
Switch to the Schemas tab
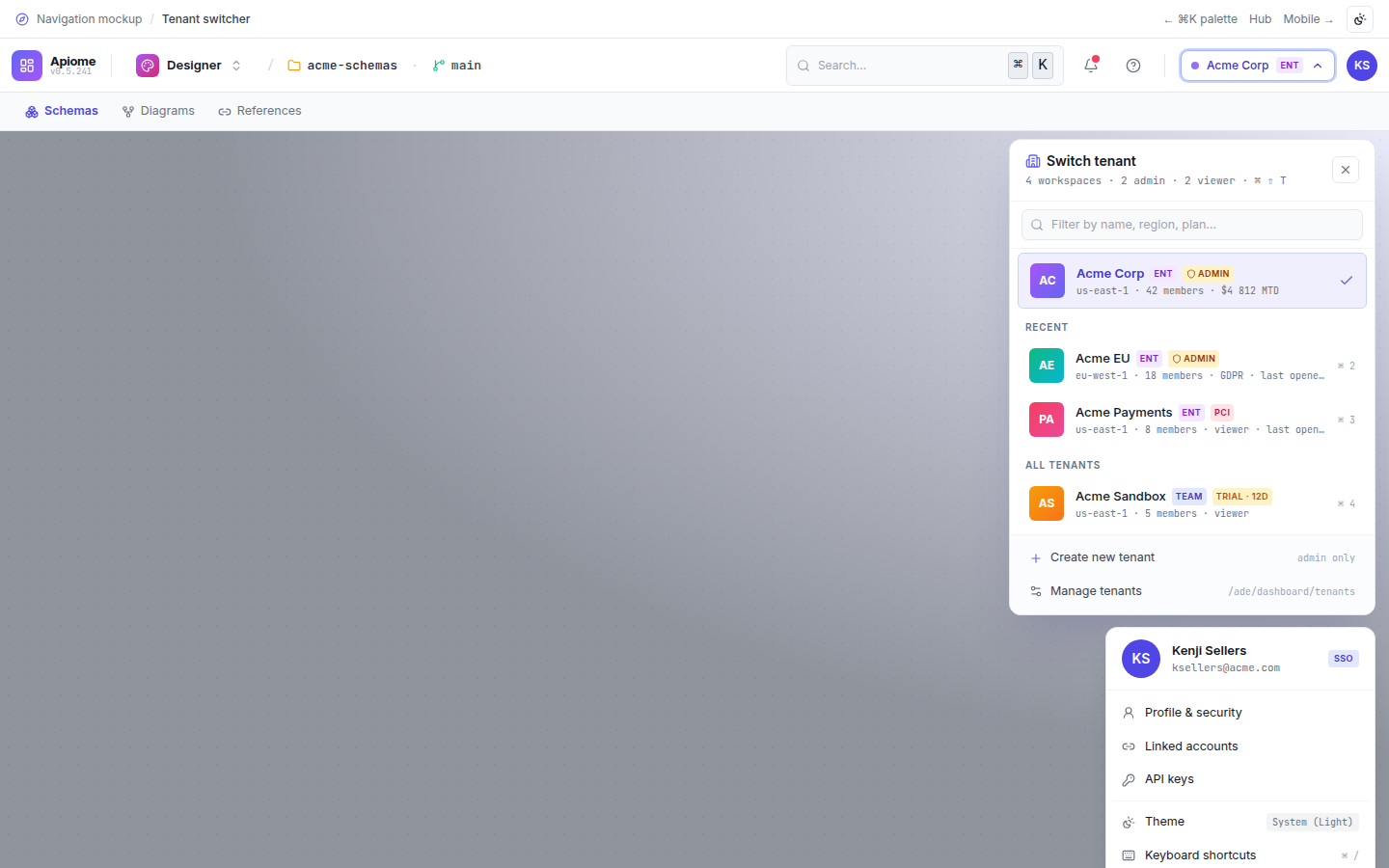tap(62, 111)
